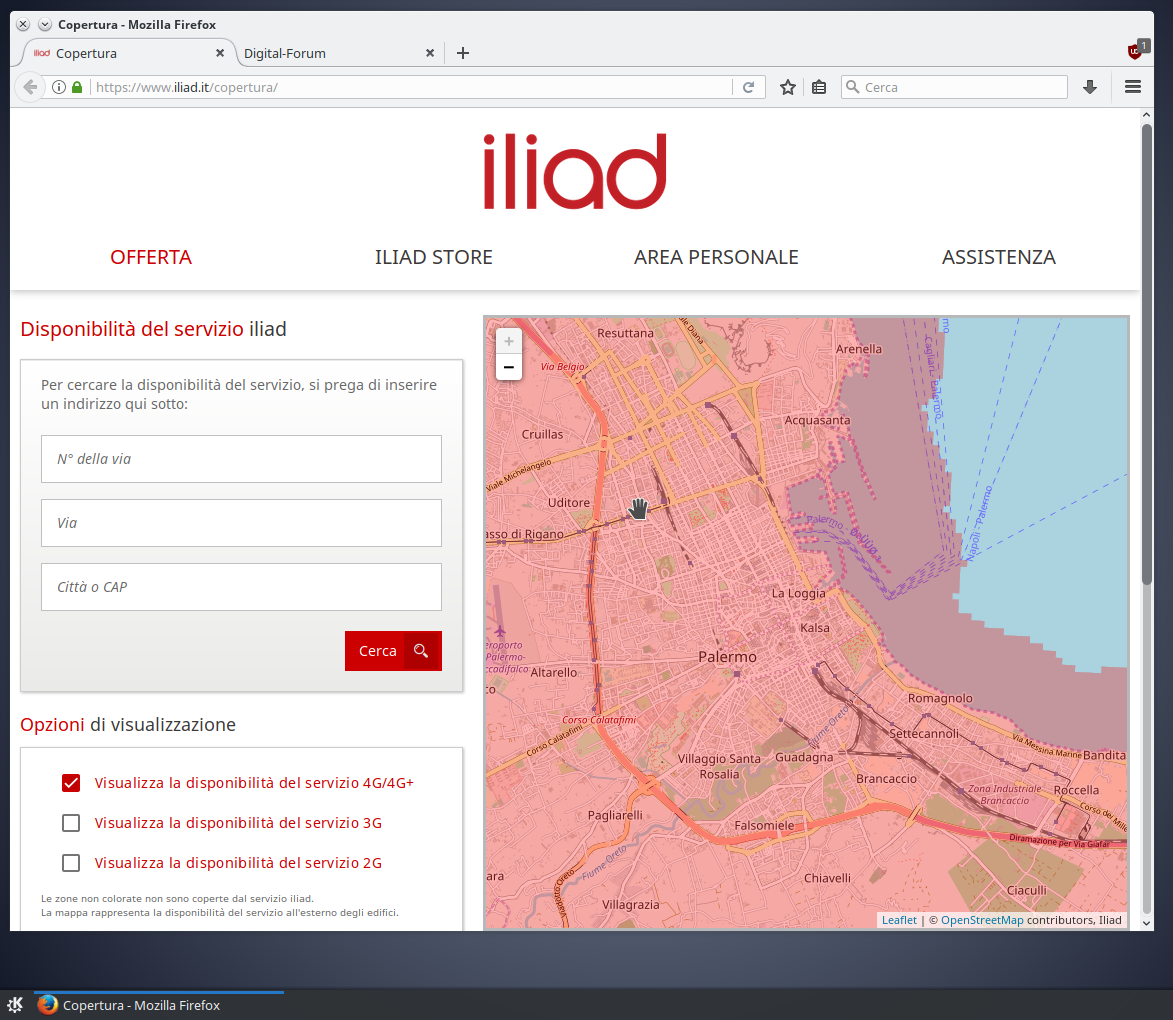Focus the Città o CAP field
The width and height of the screenshot is (1173, 1020).
(242, 587)
